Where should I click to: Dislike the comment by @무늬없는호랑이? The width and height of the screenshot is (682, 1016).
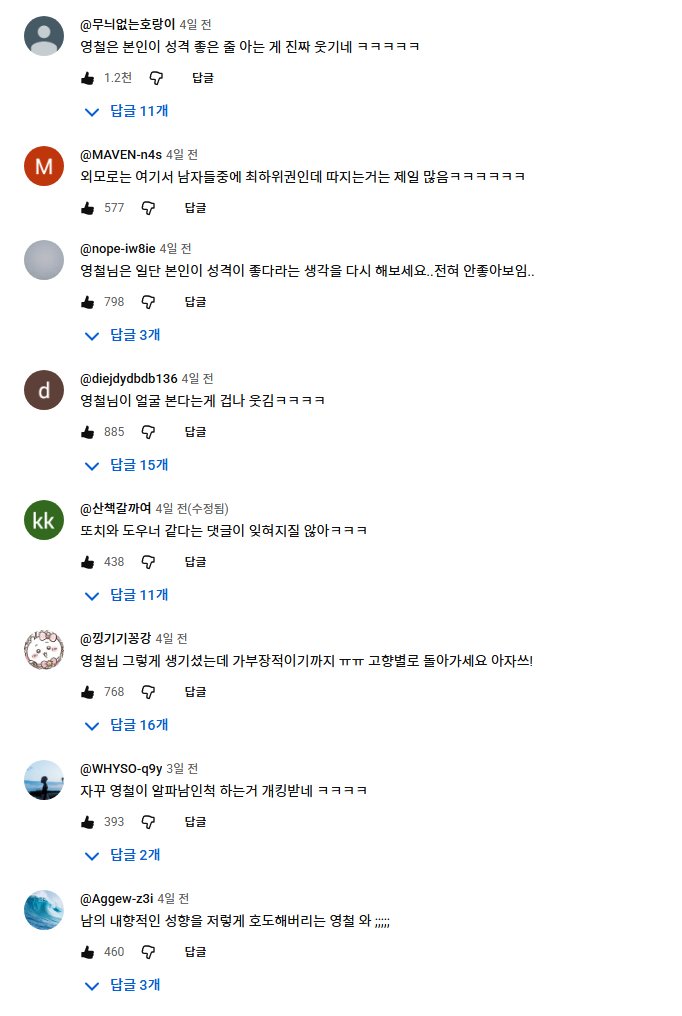coord(156,78)
